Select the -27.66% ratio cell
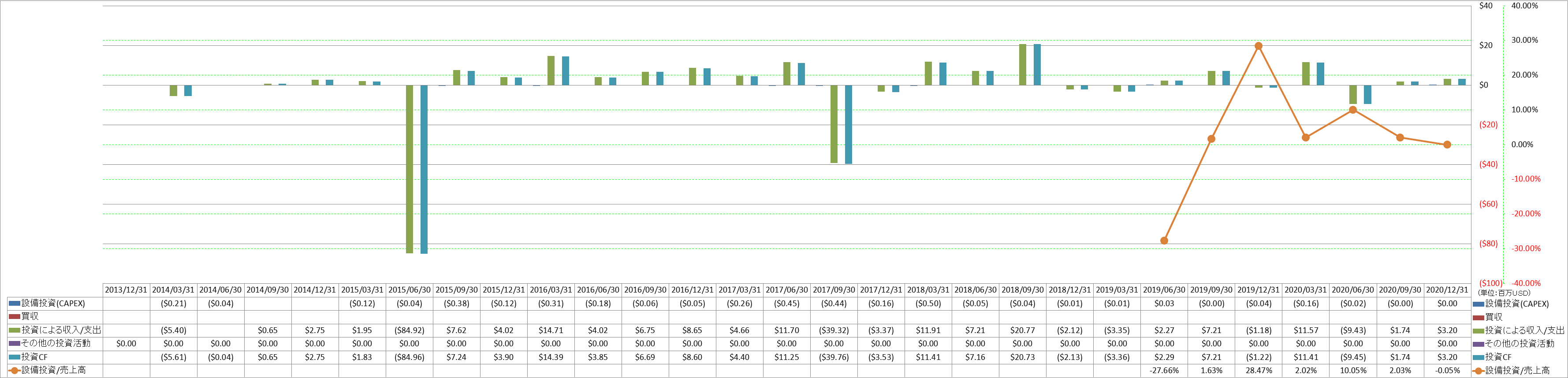 [1164, 371]
